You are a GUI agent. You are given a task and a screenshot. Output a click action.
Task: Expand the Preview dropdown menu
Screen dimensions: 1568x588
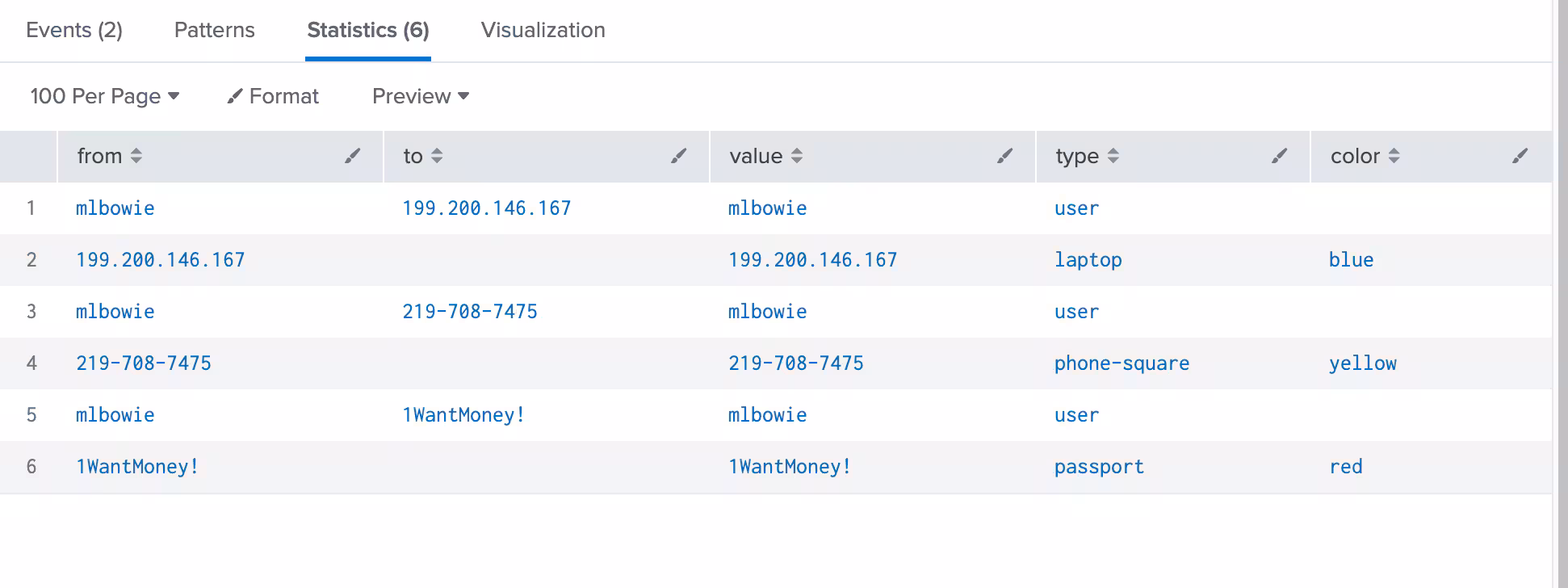tap(420, 96)
